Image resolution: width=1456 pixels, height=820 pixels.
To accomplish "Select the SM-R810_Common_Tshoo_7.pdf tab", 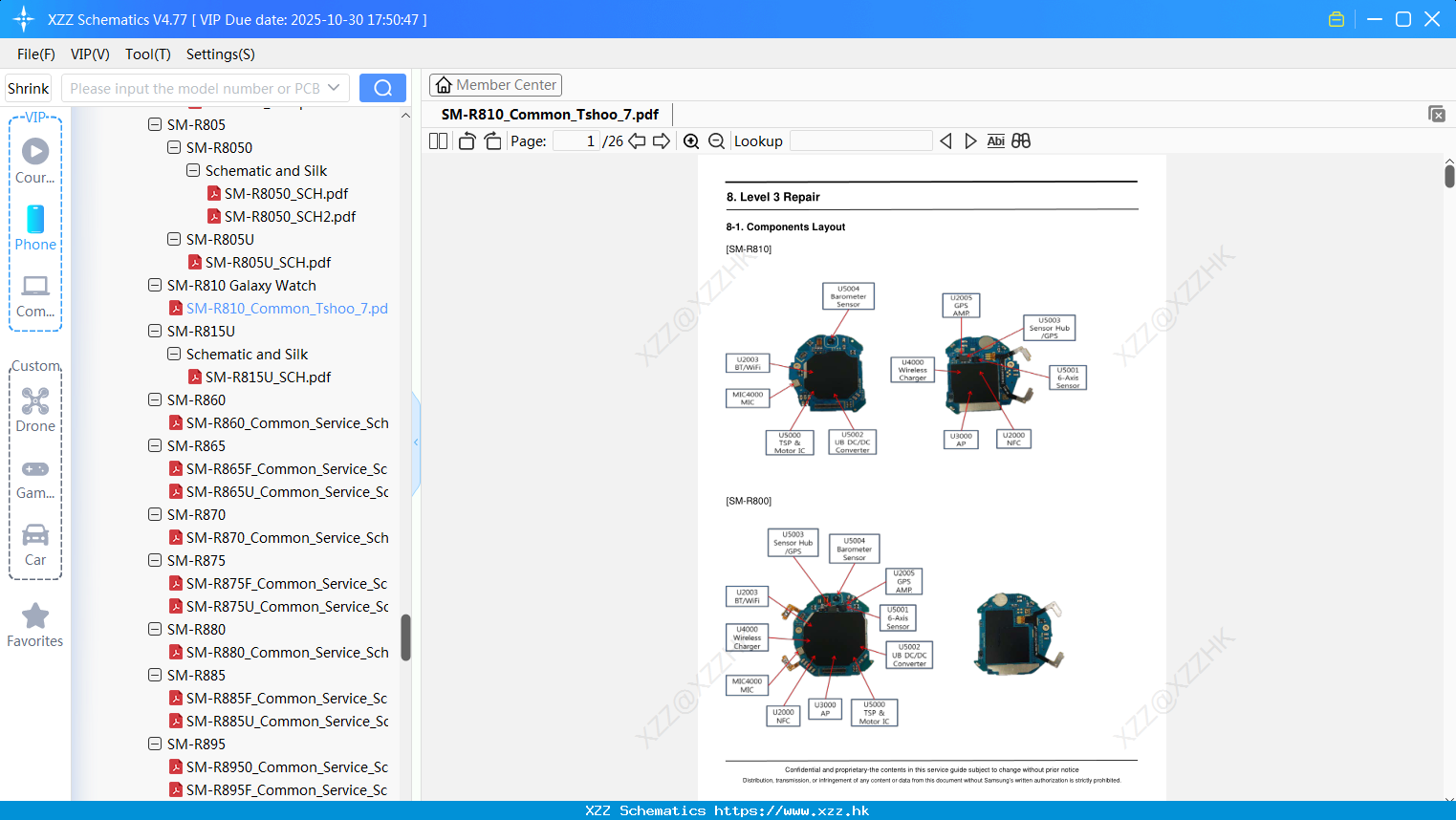I will tap(550, 114).
